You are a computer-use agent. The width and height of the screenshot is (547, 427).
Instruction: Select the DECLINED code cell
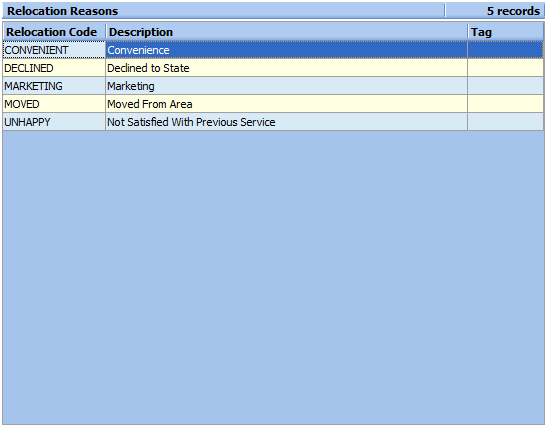(54, 68)
